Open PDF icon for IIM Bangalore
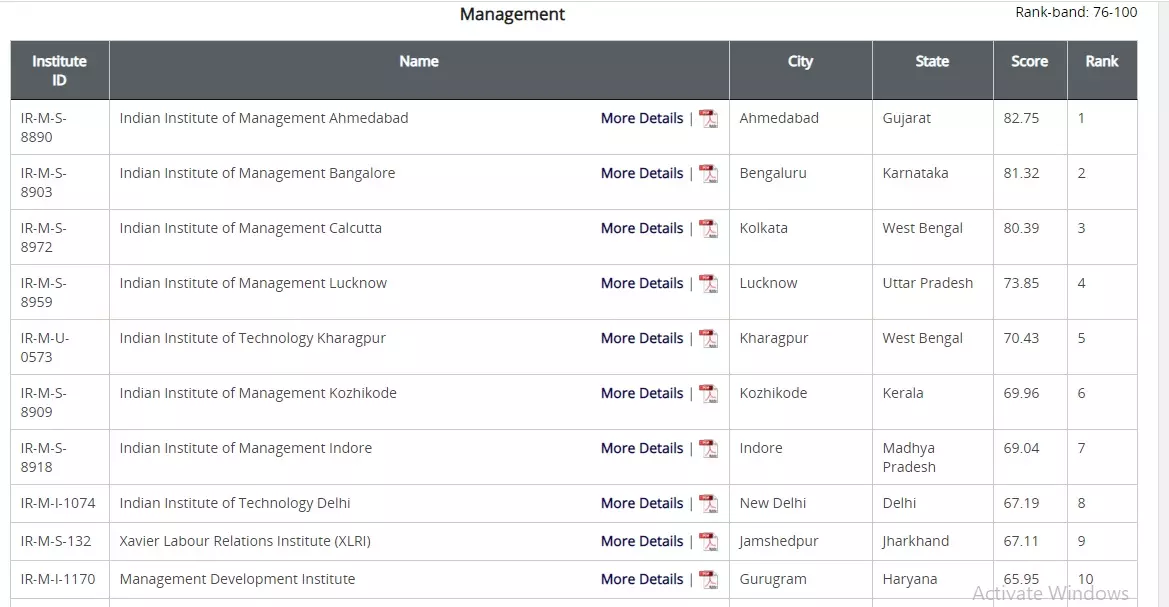 708,174
